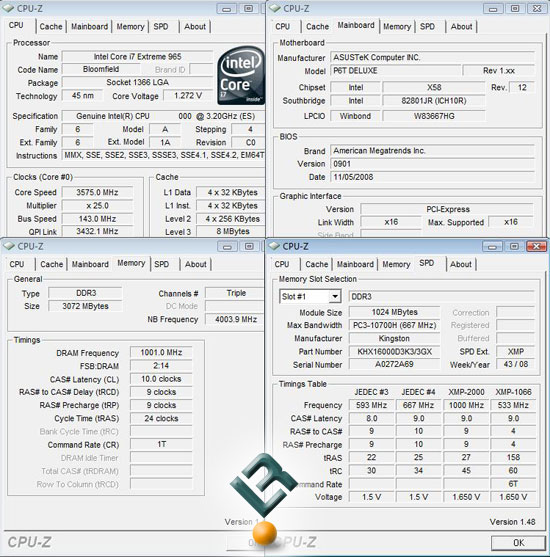This screenshot has width=550, height=557.
Task: Click the processor Name field Intel Core i7 Extreme 965
Action: pos(137,56)
